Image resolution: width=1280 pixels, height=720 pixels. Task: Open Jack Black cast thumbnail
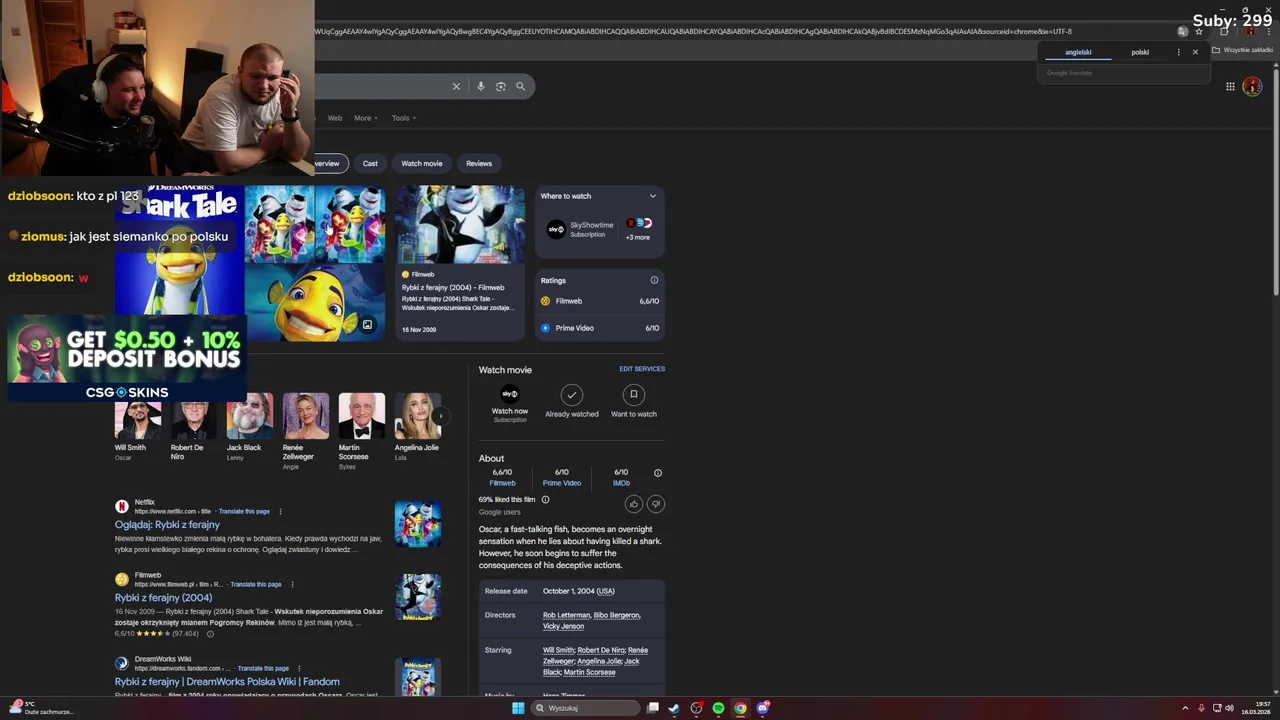[249, 416]
